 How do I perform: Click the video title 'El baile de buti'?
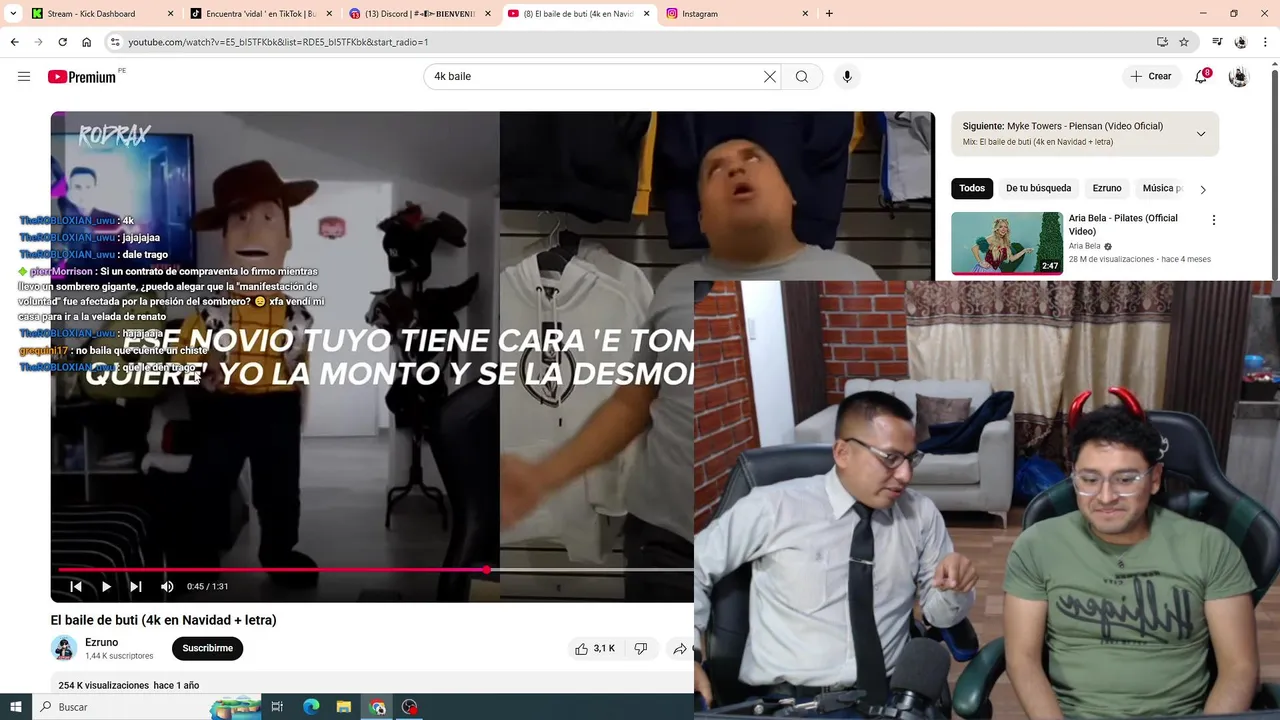coord(164,620)
